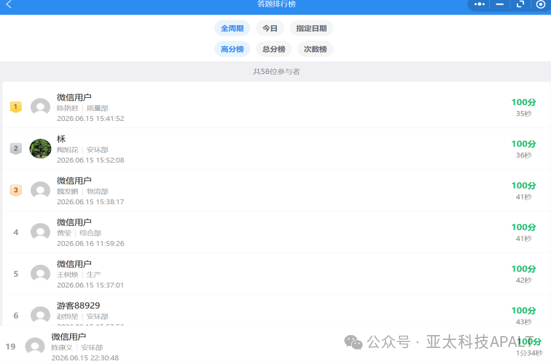This screenshot has width=551, height=364.
Task: Click the avatar of rank 19 user
Action: (x=35, y=346)
